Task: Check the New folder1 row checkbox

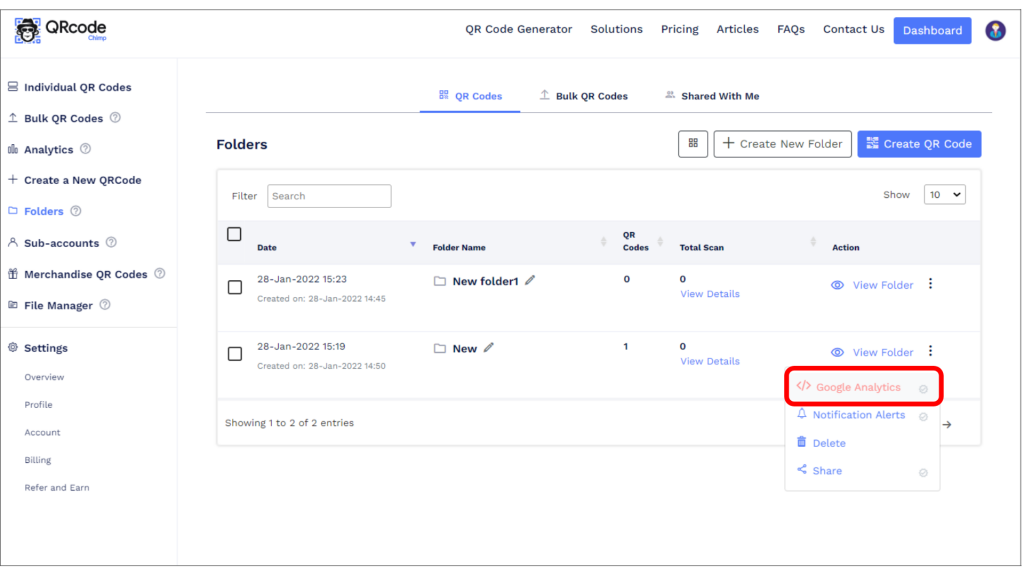Action: pyautogui.click(x=235, y=287)
